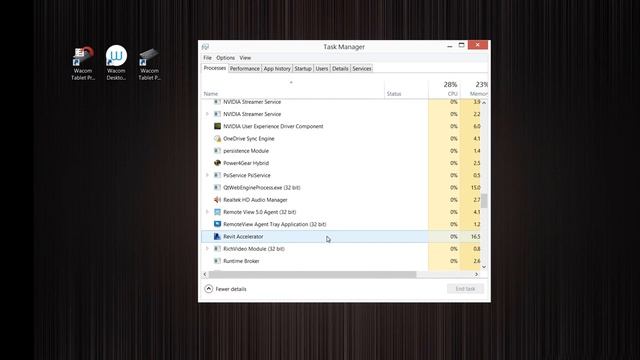Switch to the Startup tab
Image resolution: width=640 pixels, height=360 pixels.
click(x=303, y=69)
